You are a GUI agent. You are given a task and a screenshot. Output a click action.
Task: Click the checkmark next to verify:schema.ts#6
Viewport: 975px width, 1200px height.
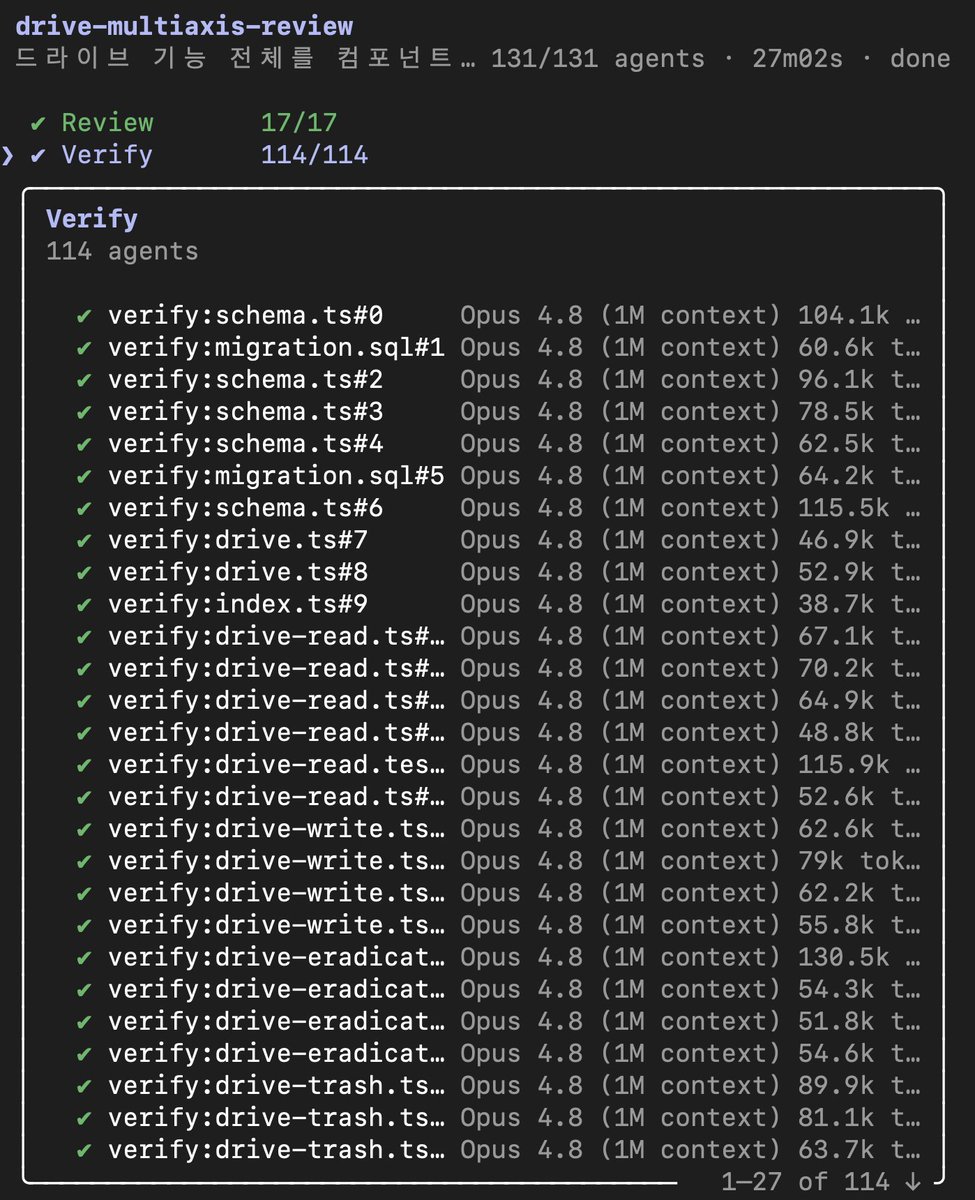pos(85,508)
